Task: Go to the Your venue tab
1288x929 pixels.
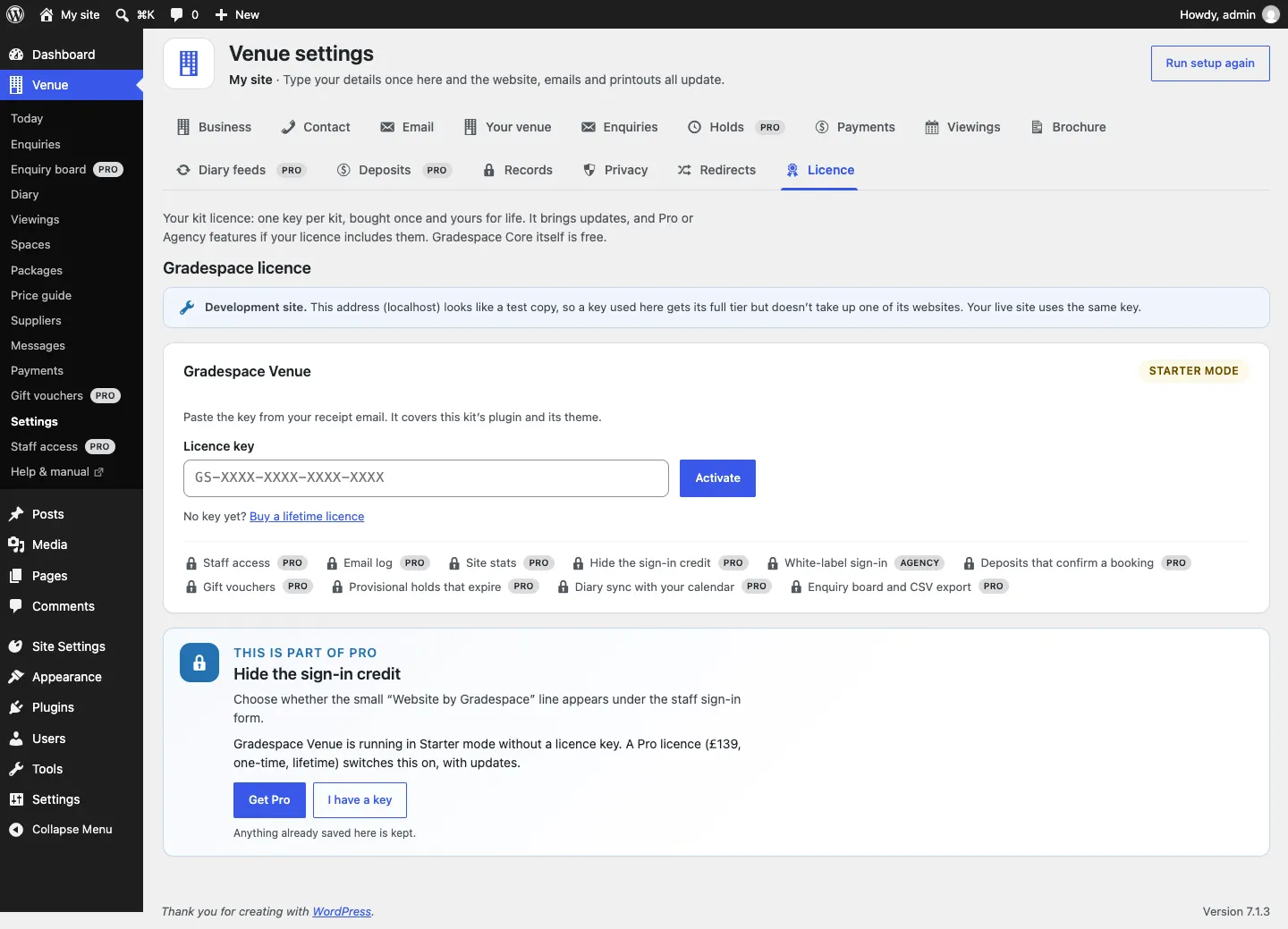Action: [508, 127]
